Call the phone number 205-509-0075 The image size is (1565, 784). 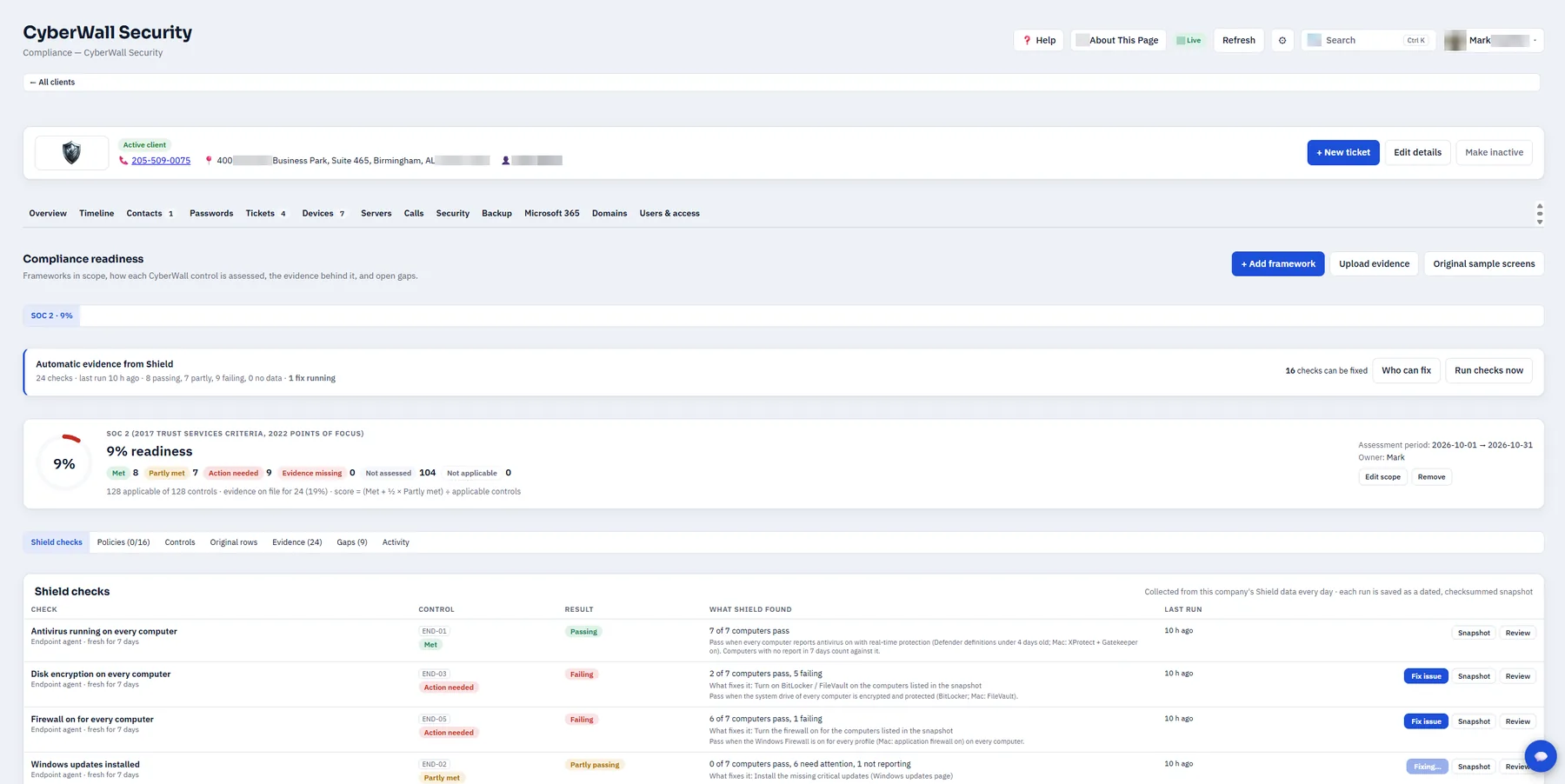[161, 161]
